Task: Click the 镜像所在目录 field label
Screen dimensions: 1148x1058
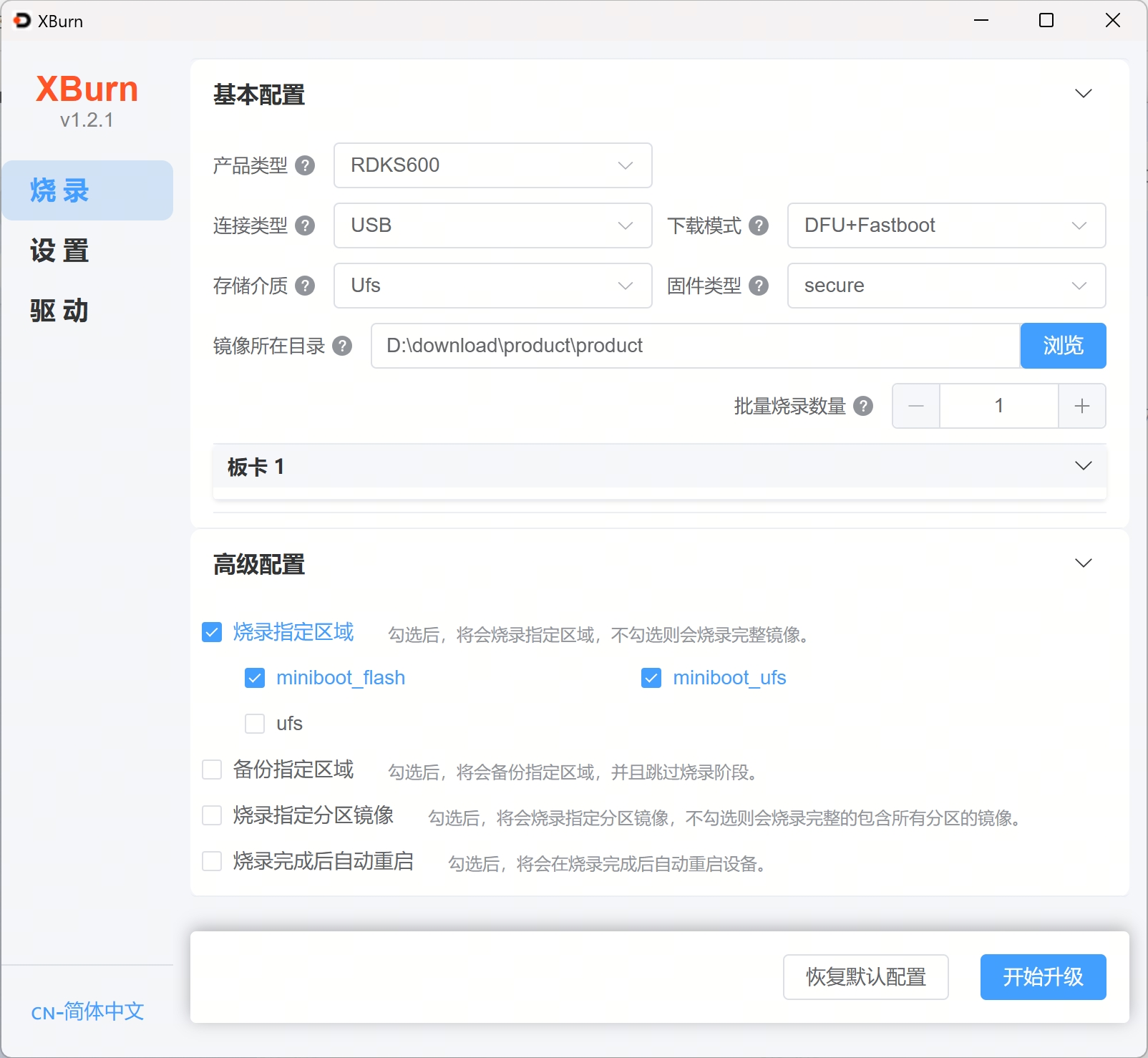Action: 269,346
